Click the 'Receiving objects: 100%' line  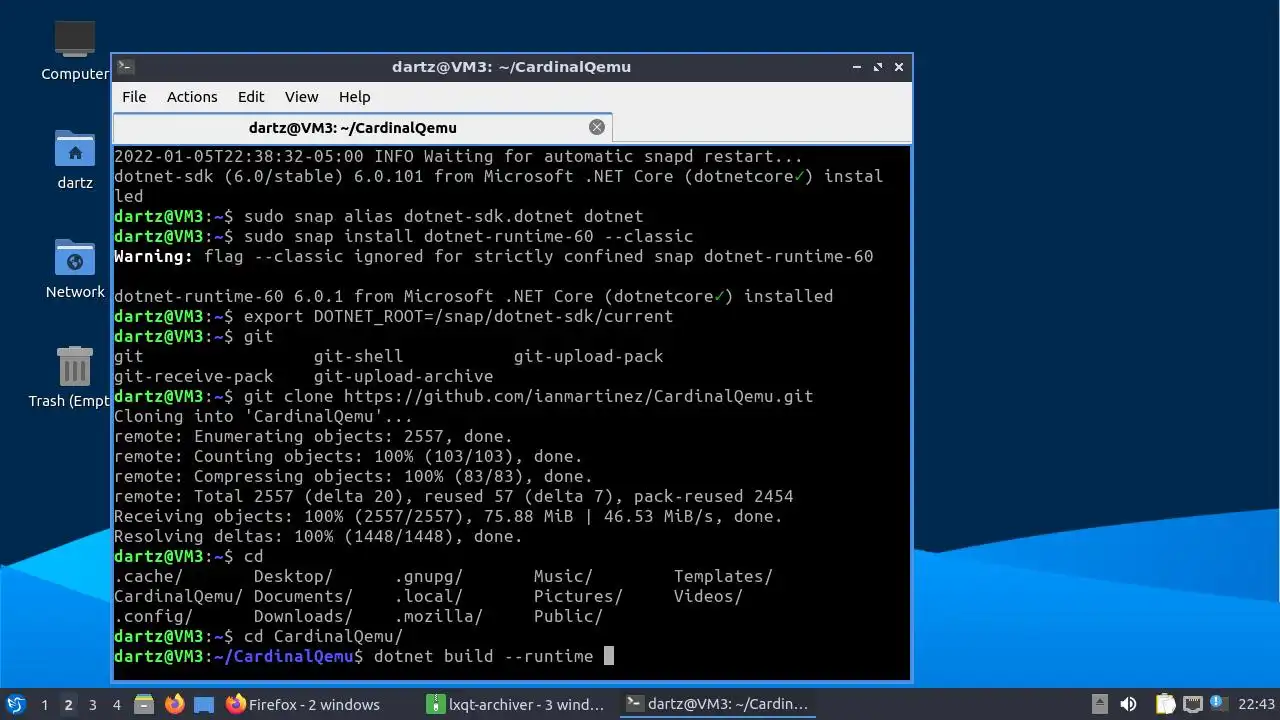448,516
